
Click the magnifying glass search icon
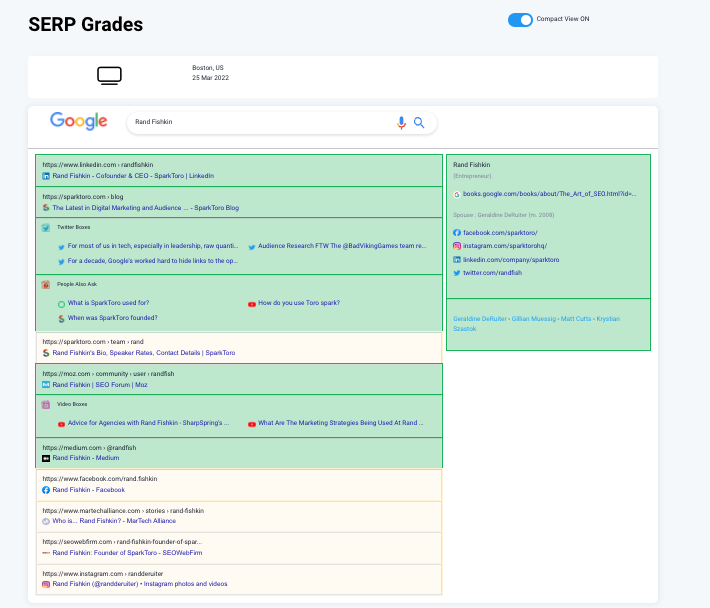coord(419,123)
